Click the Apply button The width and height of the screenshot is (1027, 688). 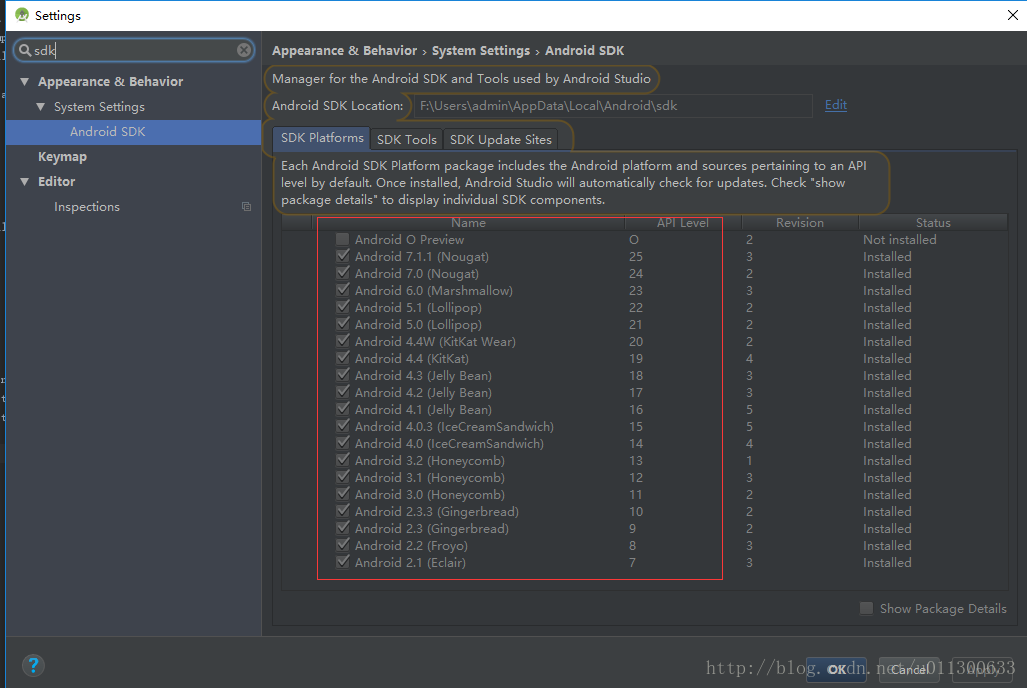point(982,670)
